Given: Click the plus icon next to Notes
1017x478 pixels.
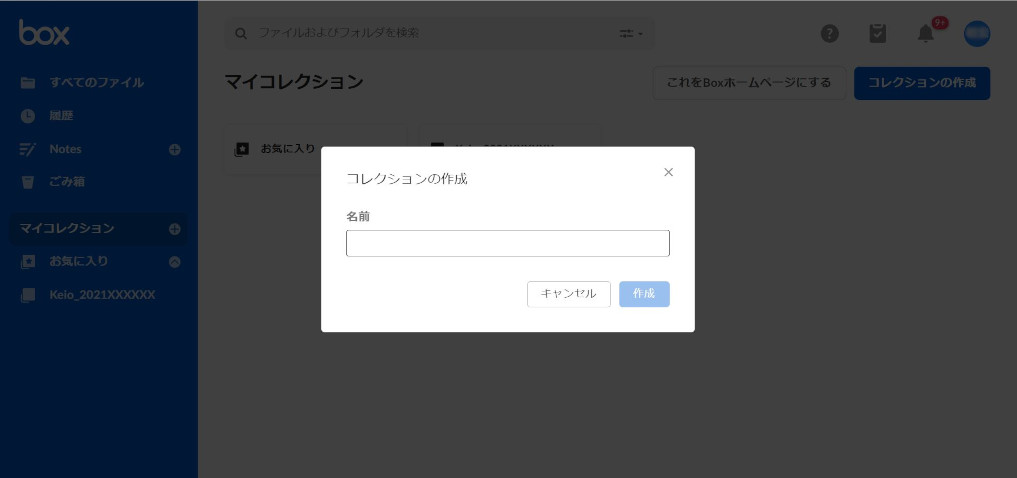Looking at the screenshot, I should (175, 149).
